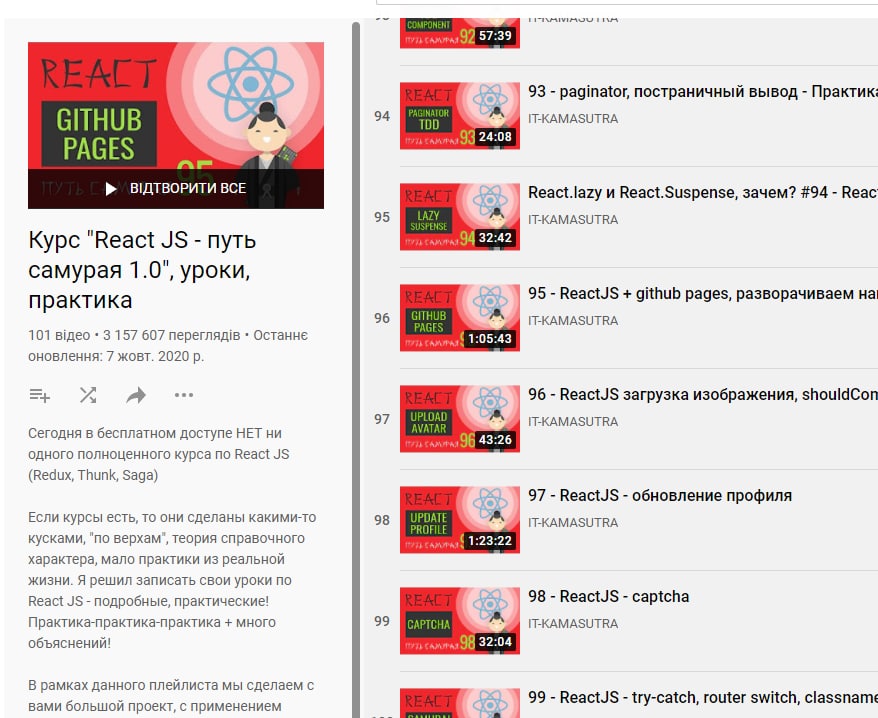Click playlist title 'Курс React JS - путь самурая 1.0'
878x718 pixels.
[142, 270]
